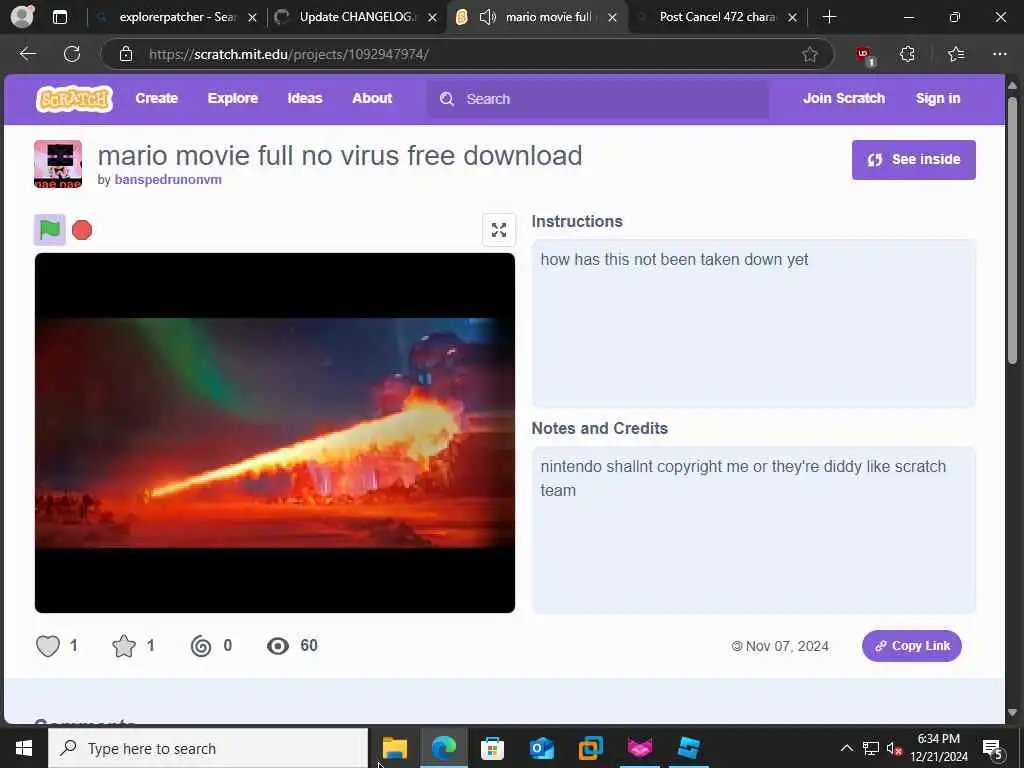
Task: Click the taskbar 'Type here to search' box
Action: [x=208, y=748]
